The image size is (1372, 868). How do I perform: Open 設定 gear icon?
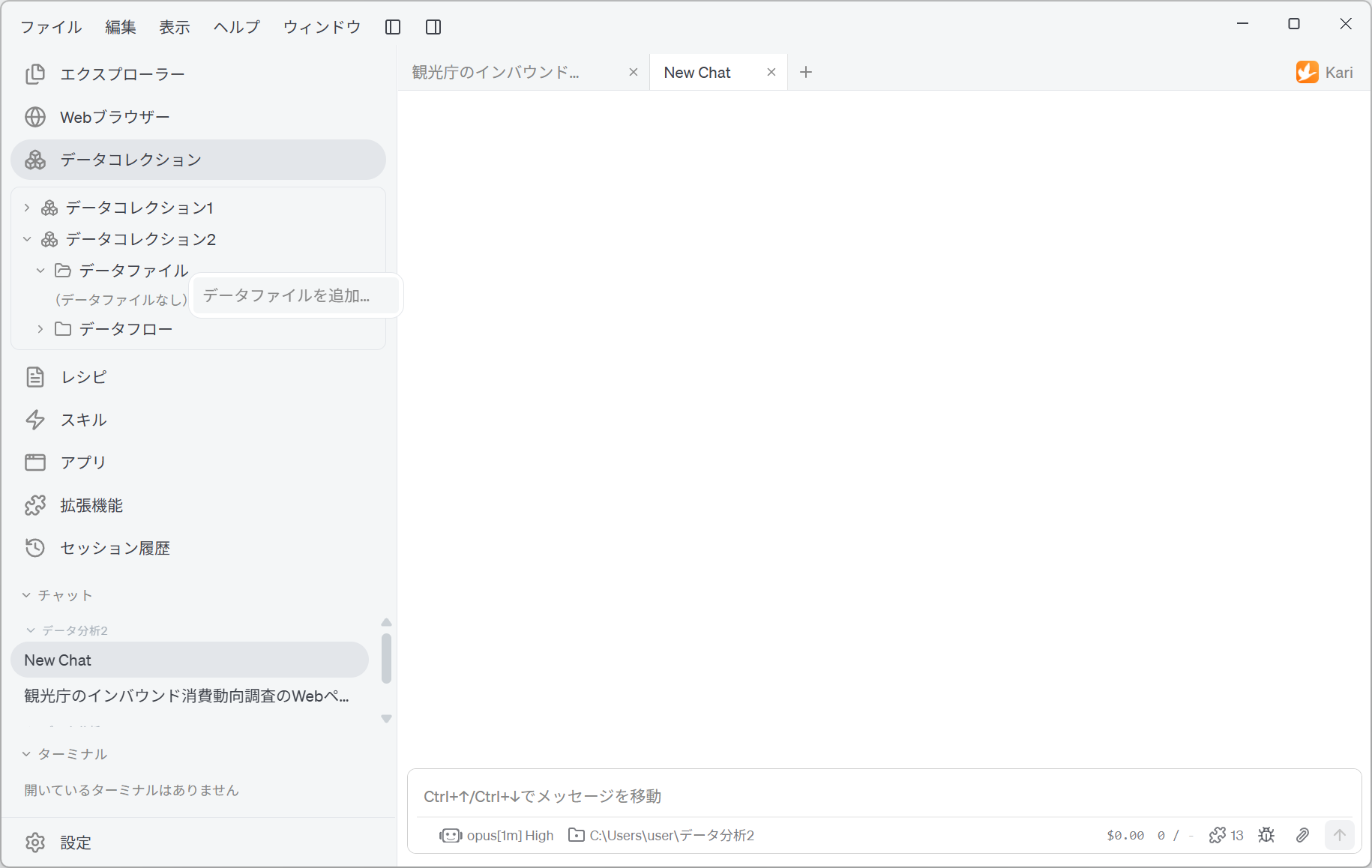click(x=35, y=843)
